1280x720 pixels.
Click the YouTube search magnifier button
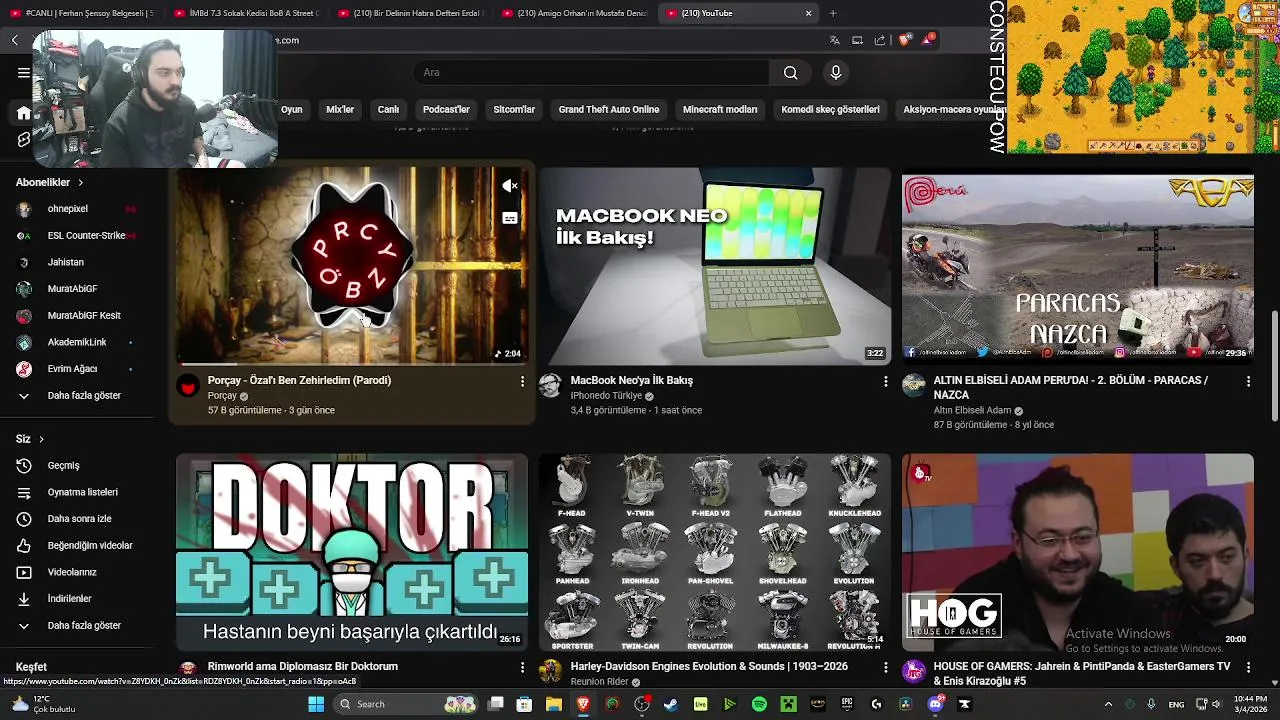(790, 72)
